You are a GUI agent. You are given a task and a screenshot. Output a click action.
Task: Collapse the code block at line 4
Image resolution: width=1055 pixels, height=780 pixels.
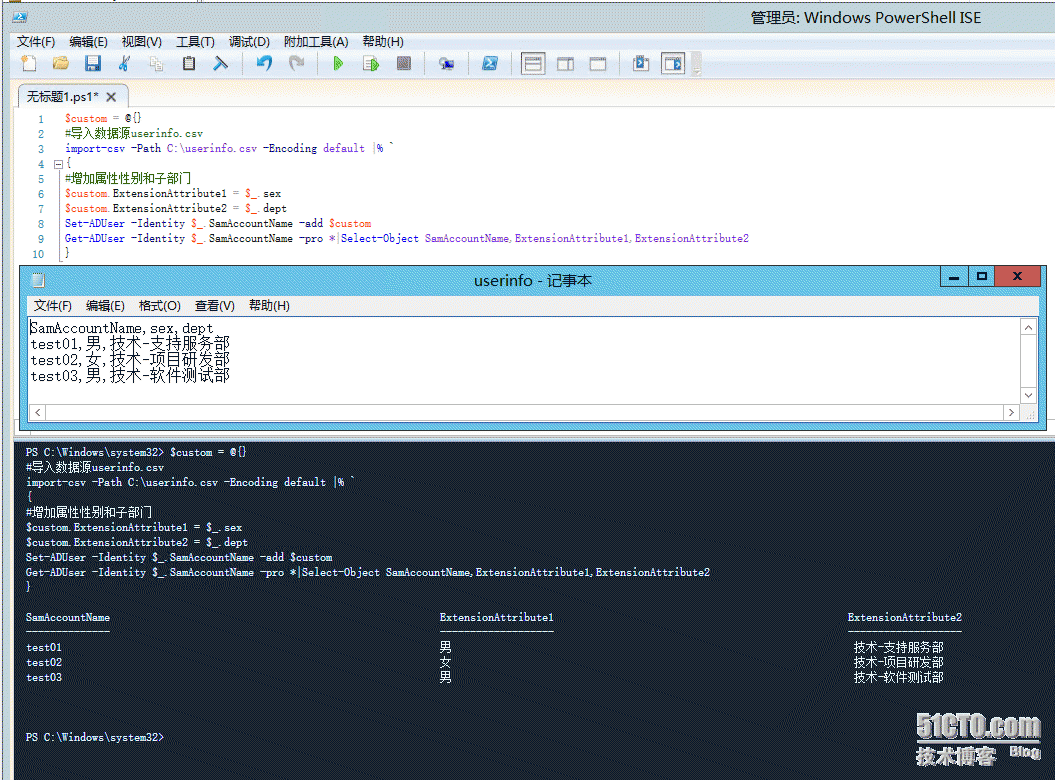pyautogui.click(x=58, y=164)
